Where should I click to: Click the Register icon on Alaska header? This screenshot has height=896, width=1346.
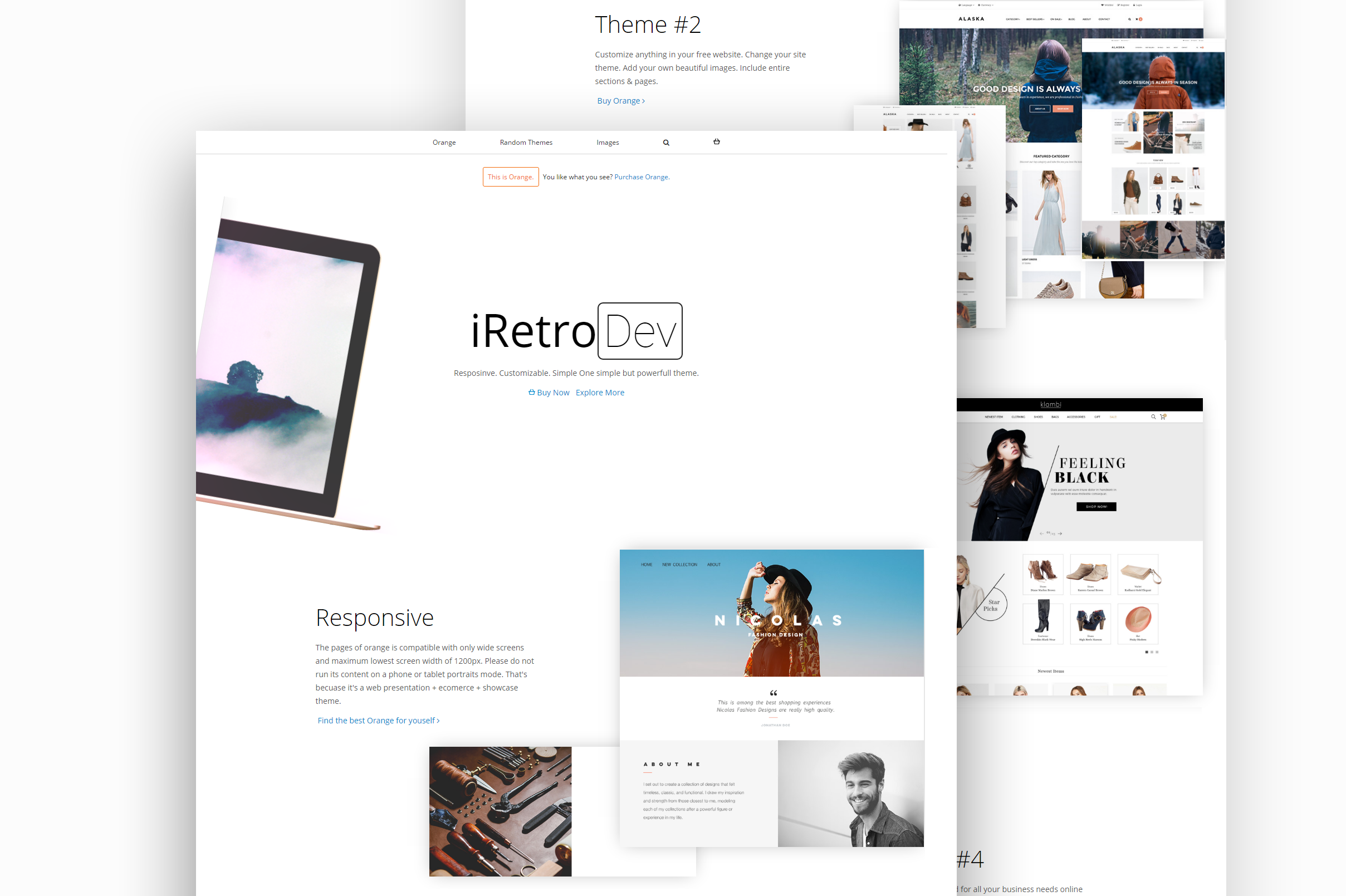pos(1123,5)
